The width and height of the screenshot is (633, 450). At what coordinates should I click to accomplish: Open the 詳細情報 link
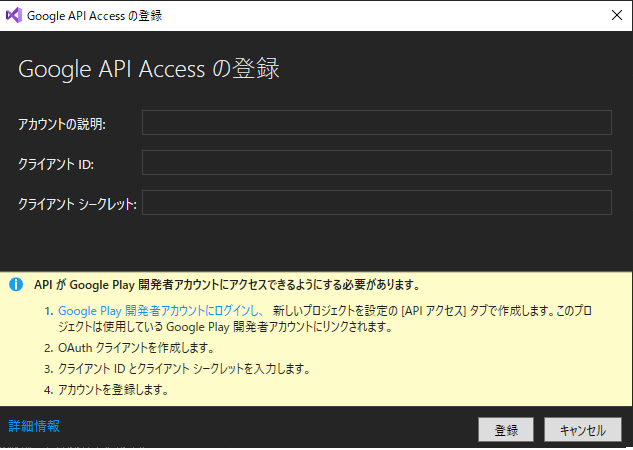pyautogui.click(x=34, y=426)
